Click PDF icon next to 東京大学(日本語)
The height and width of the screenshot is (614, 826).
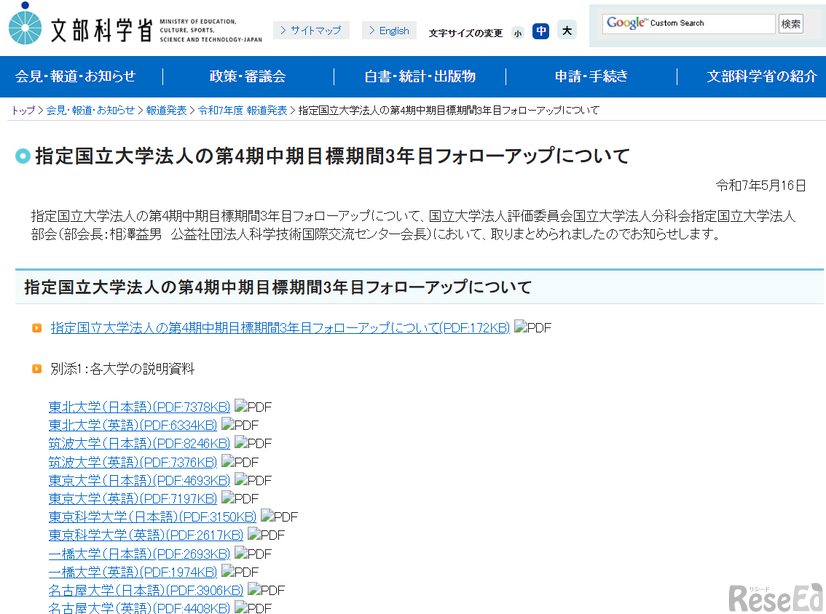pyautogui.click(x=253, y=480)
